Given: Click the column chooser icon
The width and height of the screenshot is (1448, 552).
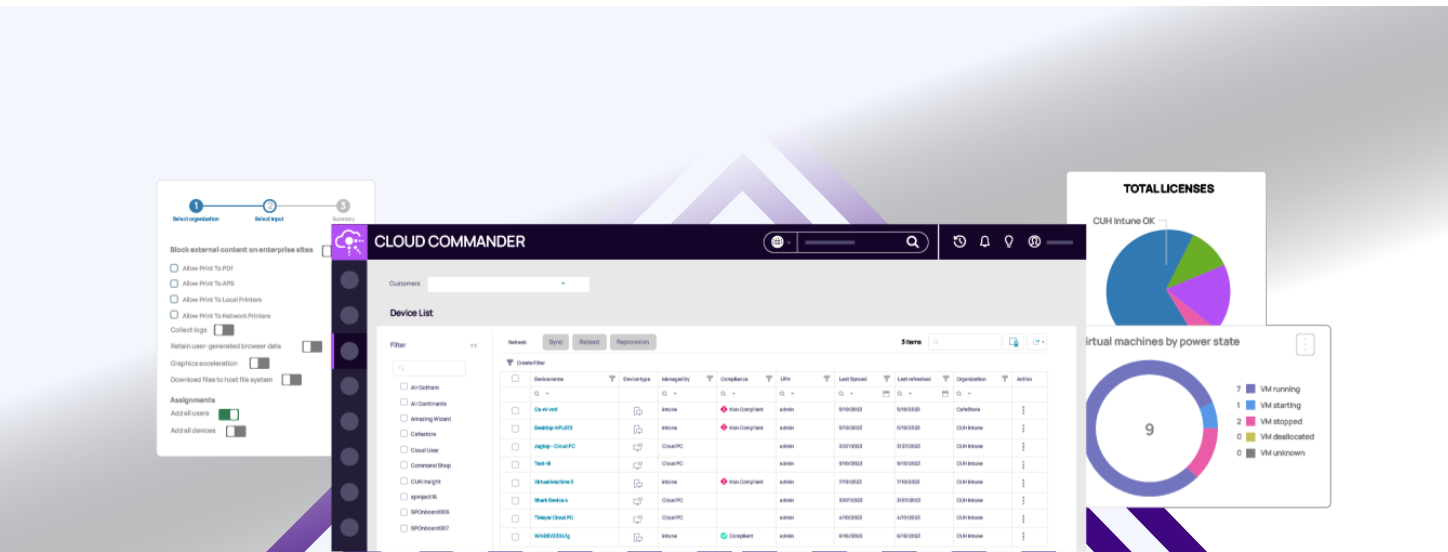Looking at the screenshot, I should tap(1013, 342).
